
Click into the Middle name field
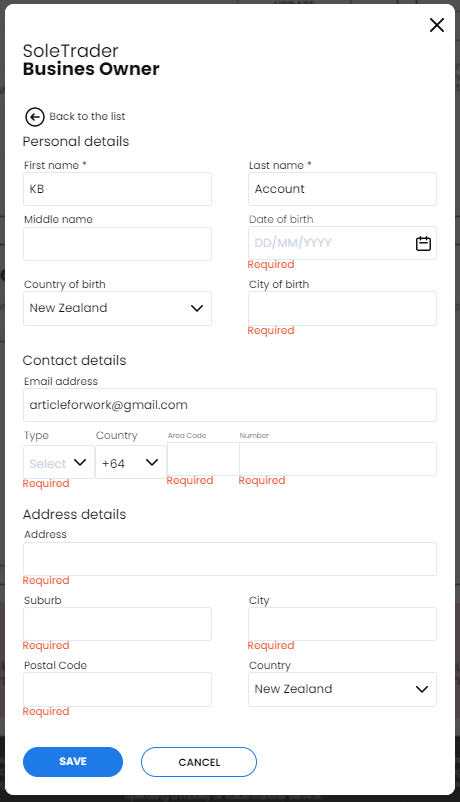click(x=117, y=244)
